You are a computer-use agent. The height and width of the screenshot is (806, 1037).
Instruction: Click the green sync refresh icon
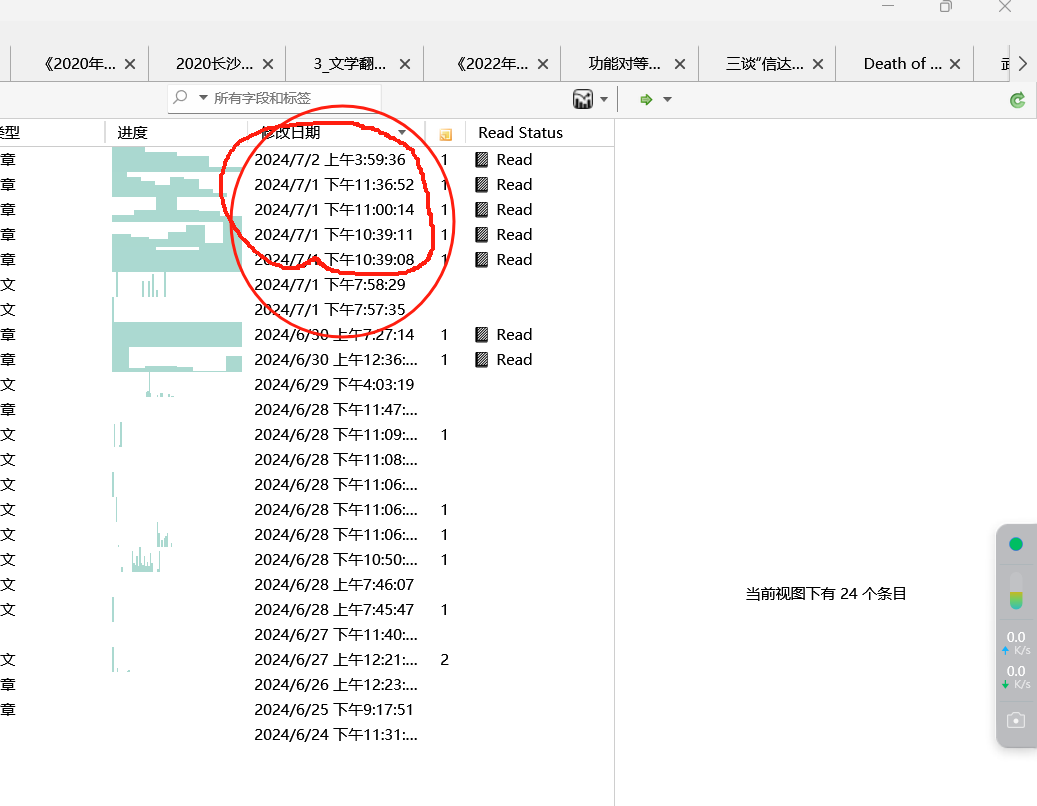1018,100
